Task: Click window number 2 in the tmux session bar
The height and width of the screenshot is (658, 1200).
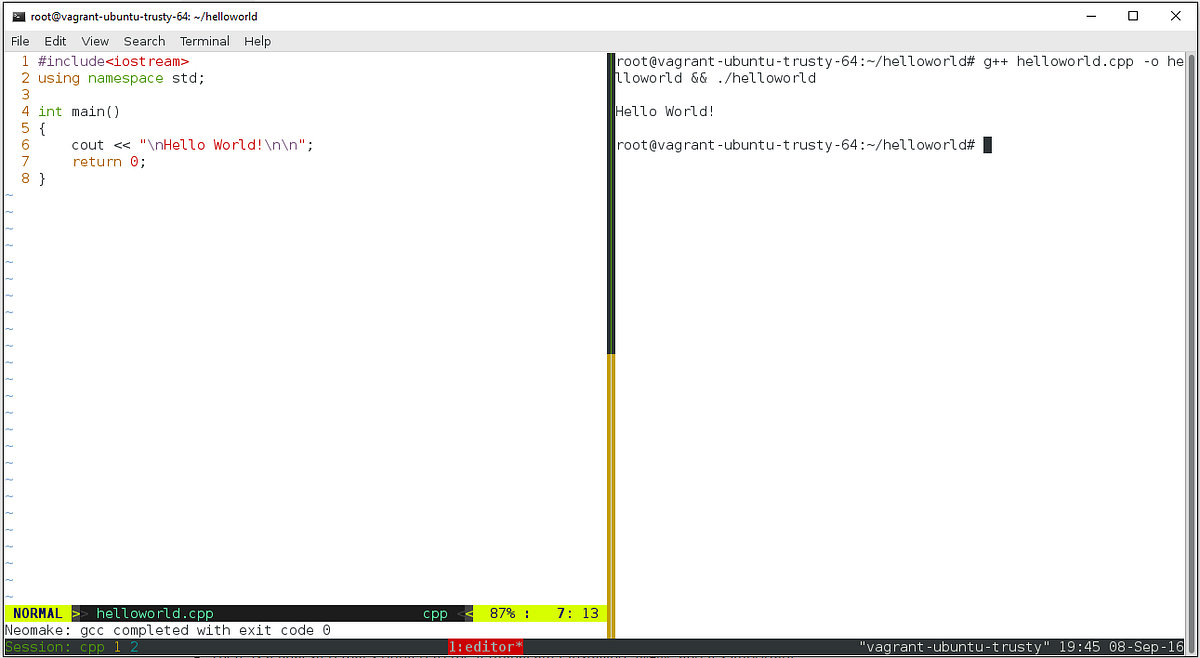Action: 134,646
